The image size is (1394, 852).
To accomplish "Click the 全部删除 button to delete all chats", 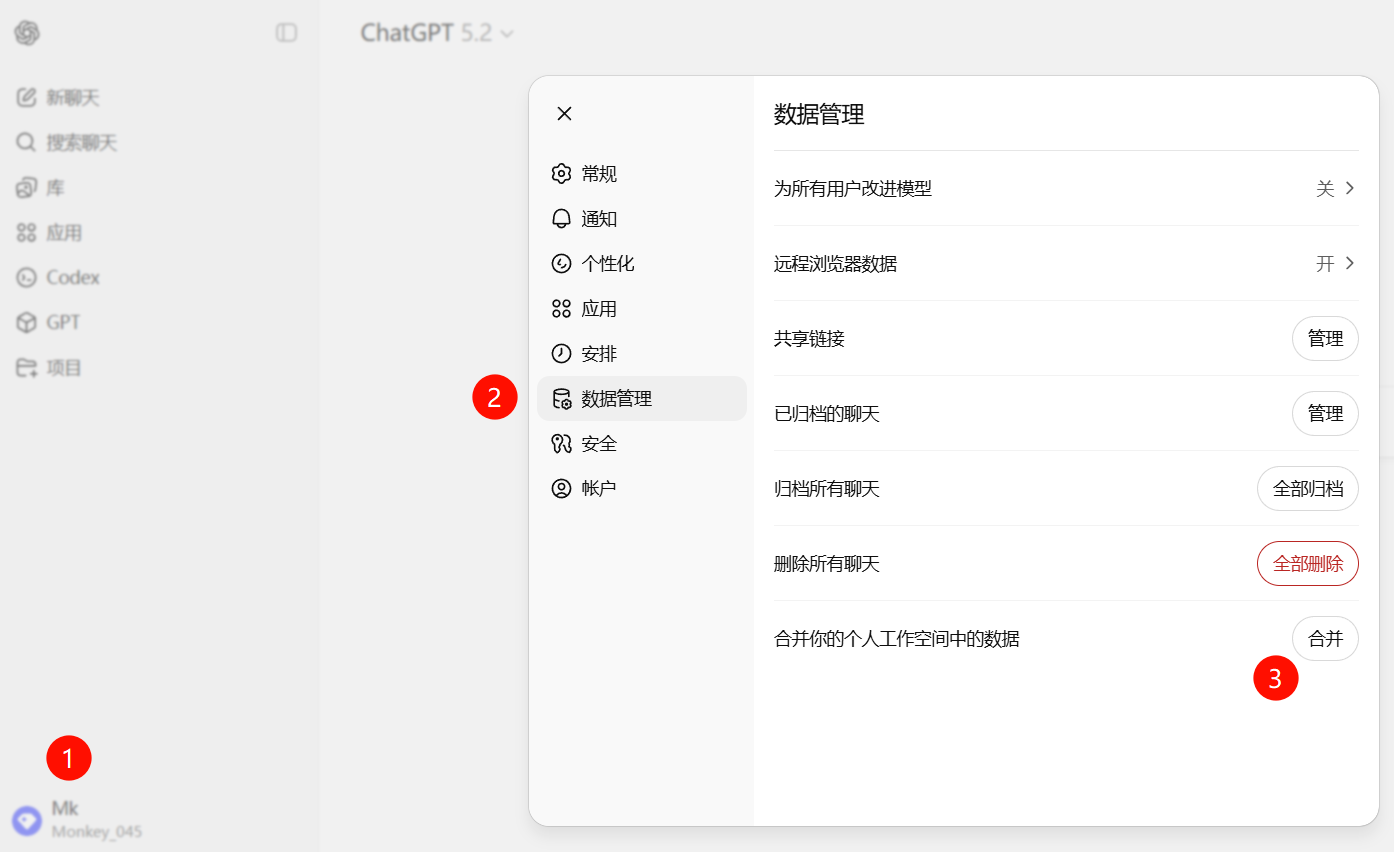I will coord(1307,563).
